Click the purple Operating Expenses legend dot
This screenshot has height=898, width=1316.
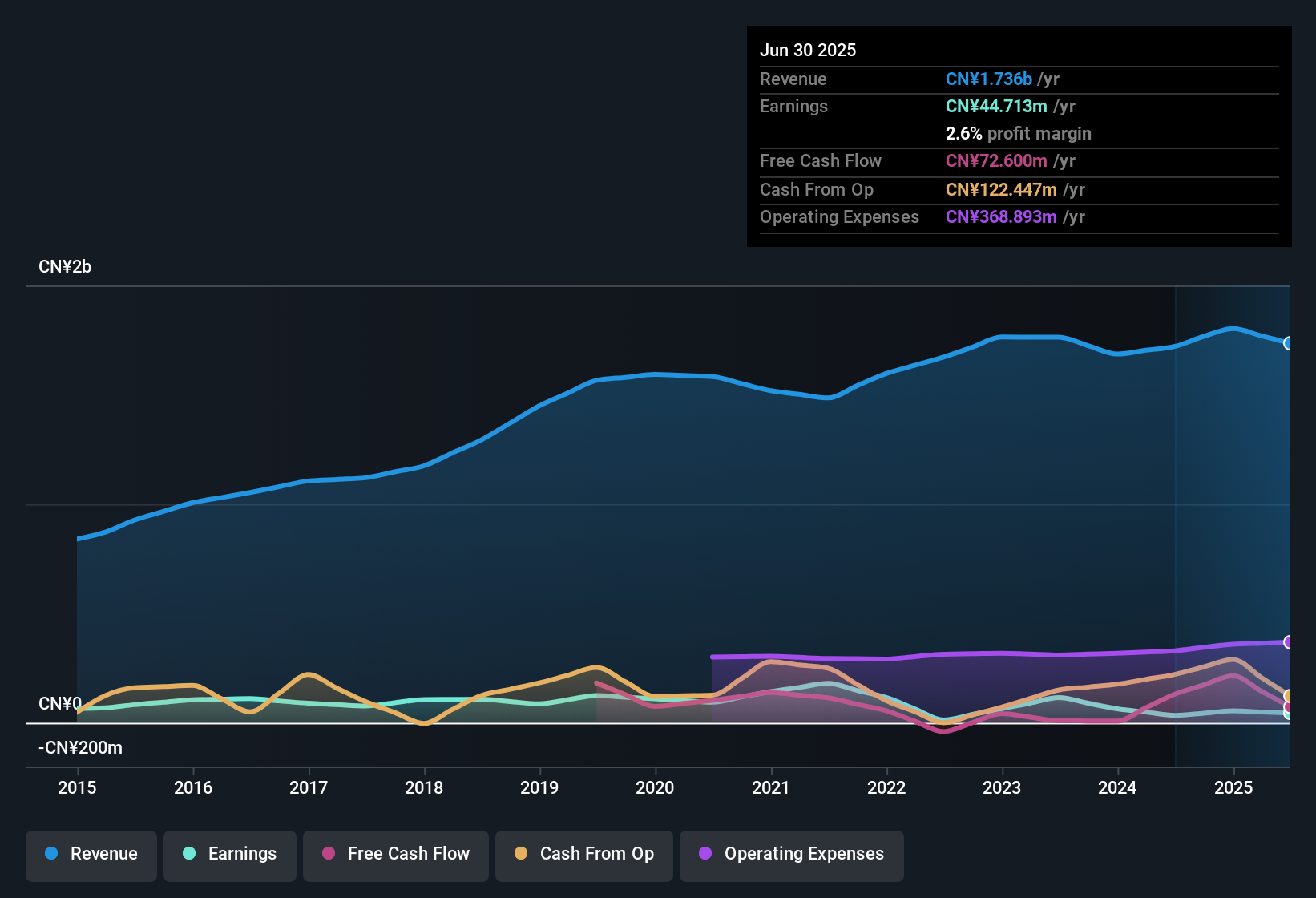(705, 854)
